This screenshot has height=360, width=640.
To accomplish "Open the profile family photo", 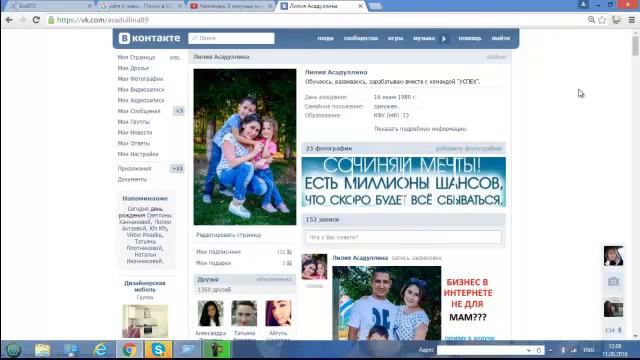I will pos(245,147).
